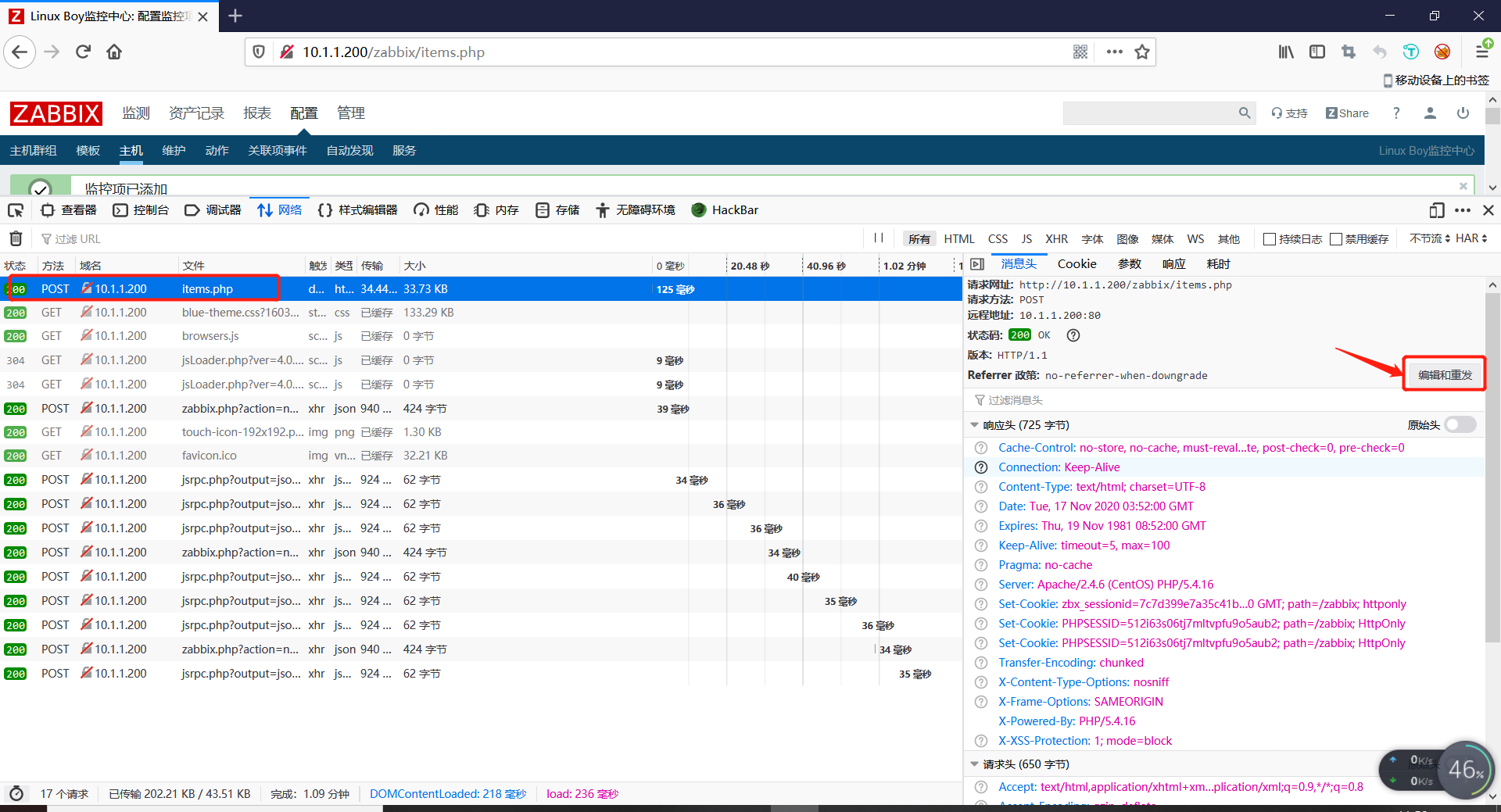Screen dimensions: 1501x812
Task: Reload the current page
Action: pos(83,52)
